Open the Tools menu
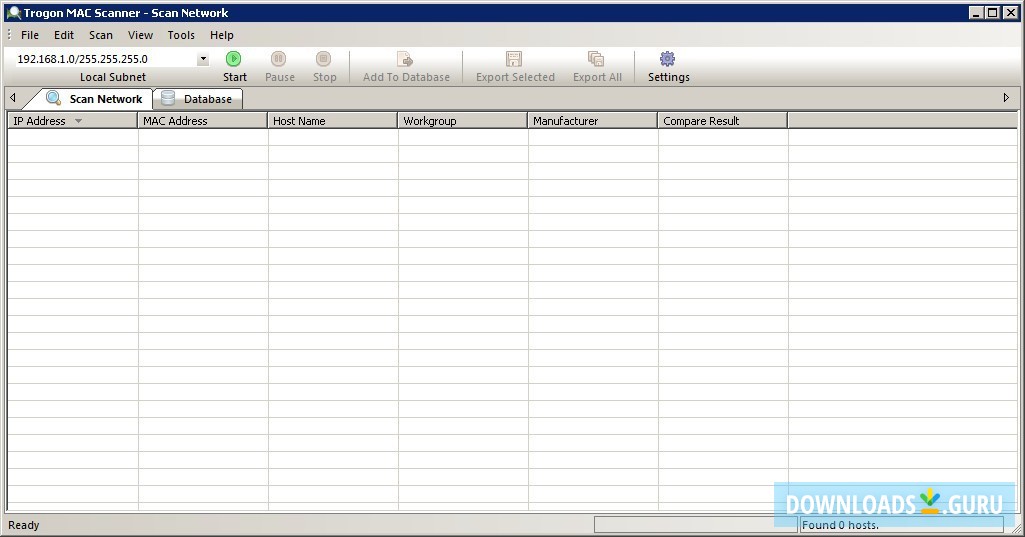 [181, 35]
